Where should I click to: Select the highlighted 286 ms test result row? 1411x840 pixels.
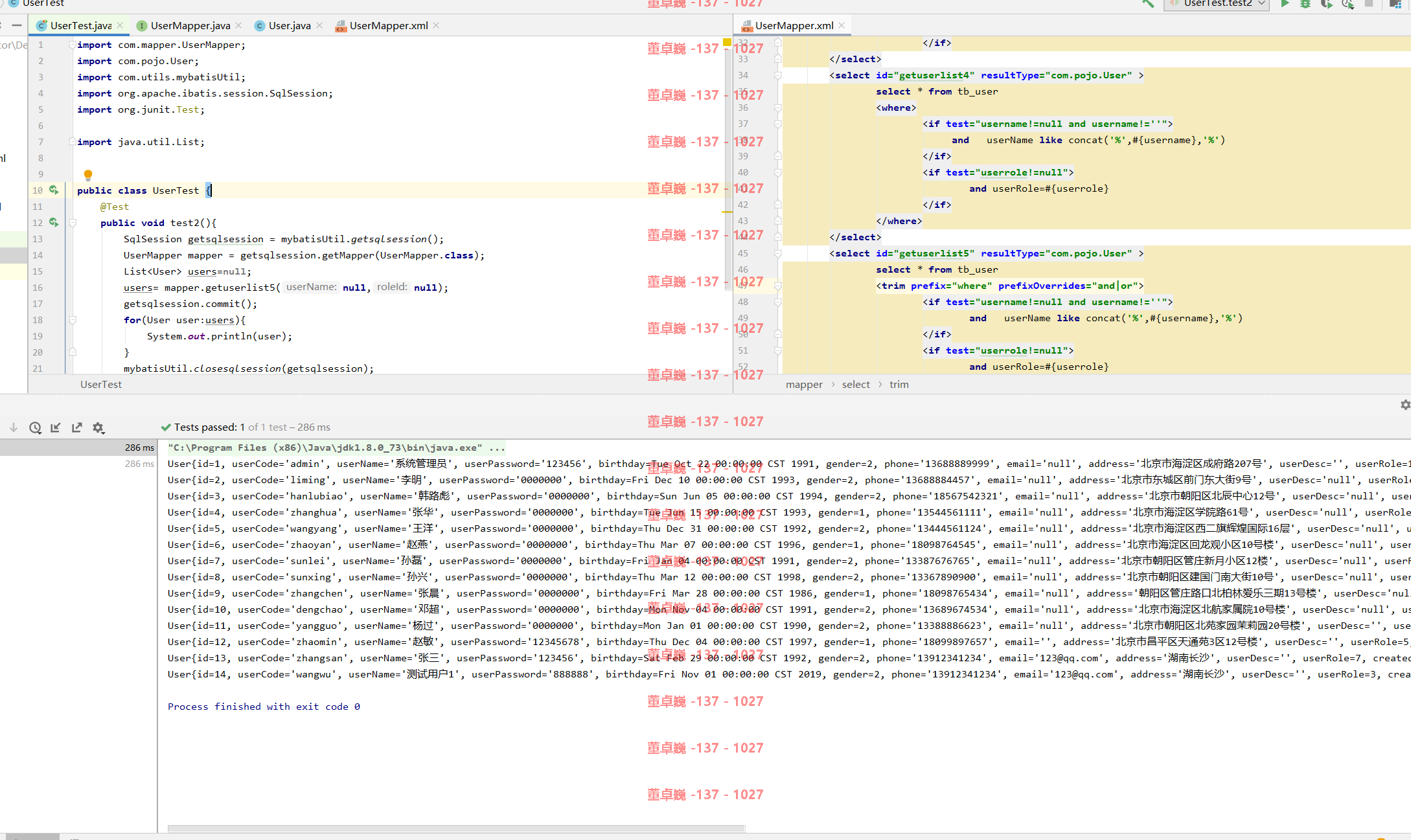coord(78,448)
